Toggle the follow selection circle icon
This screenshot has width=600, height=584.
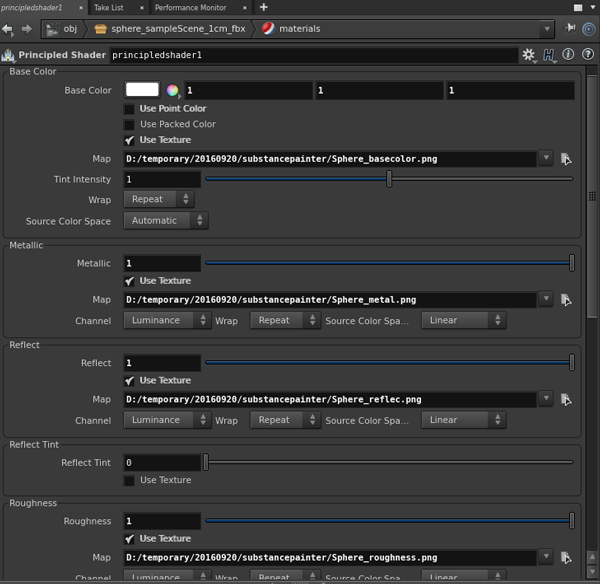tap(589, 29)
